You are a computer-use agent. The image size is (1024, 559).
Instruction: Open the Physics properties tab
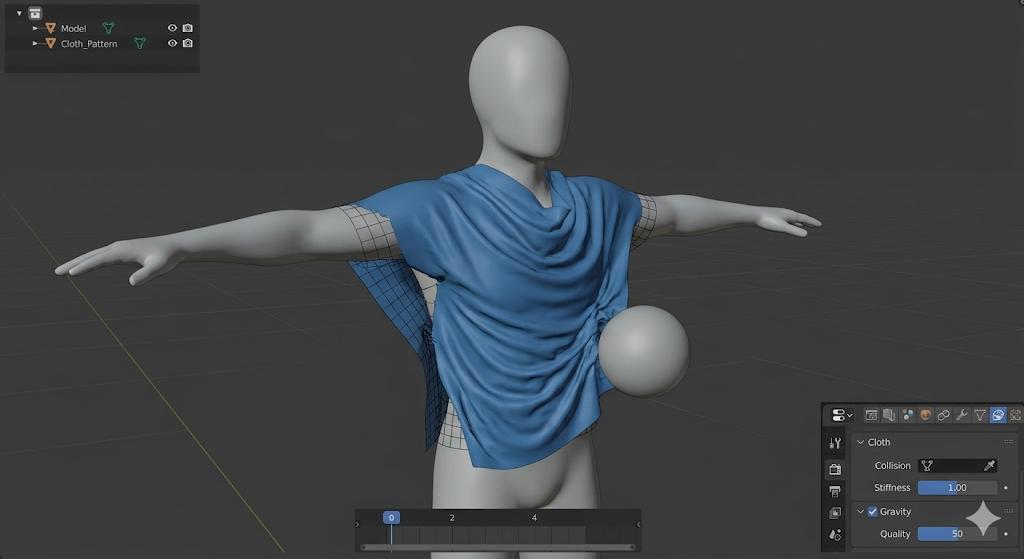pyautogui.click(x=997, y=415)
